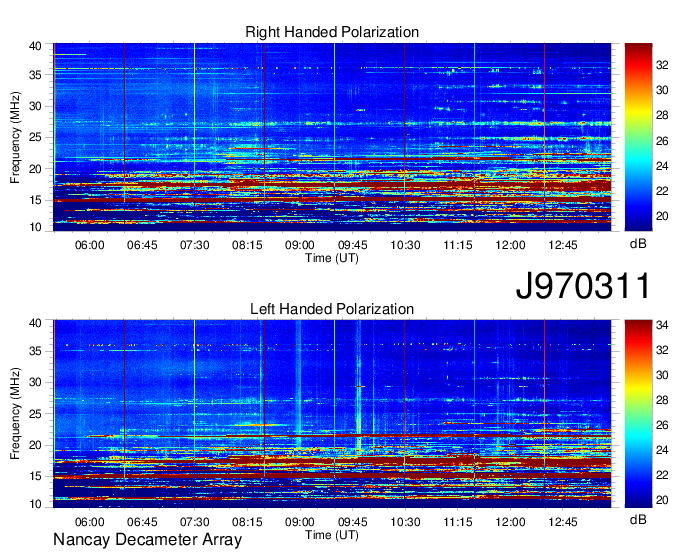The height and width of the screenshot is (552, 680).
Task: Click Time (UT) label under Left Handed plot
Action: [x=332, y=535]
